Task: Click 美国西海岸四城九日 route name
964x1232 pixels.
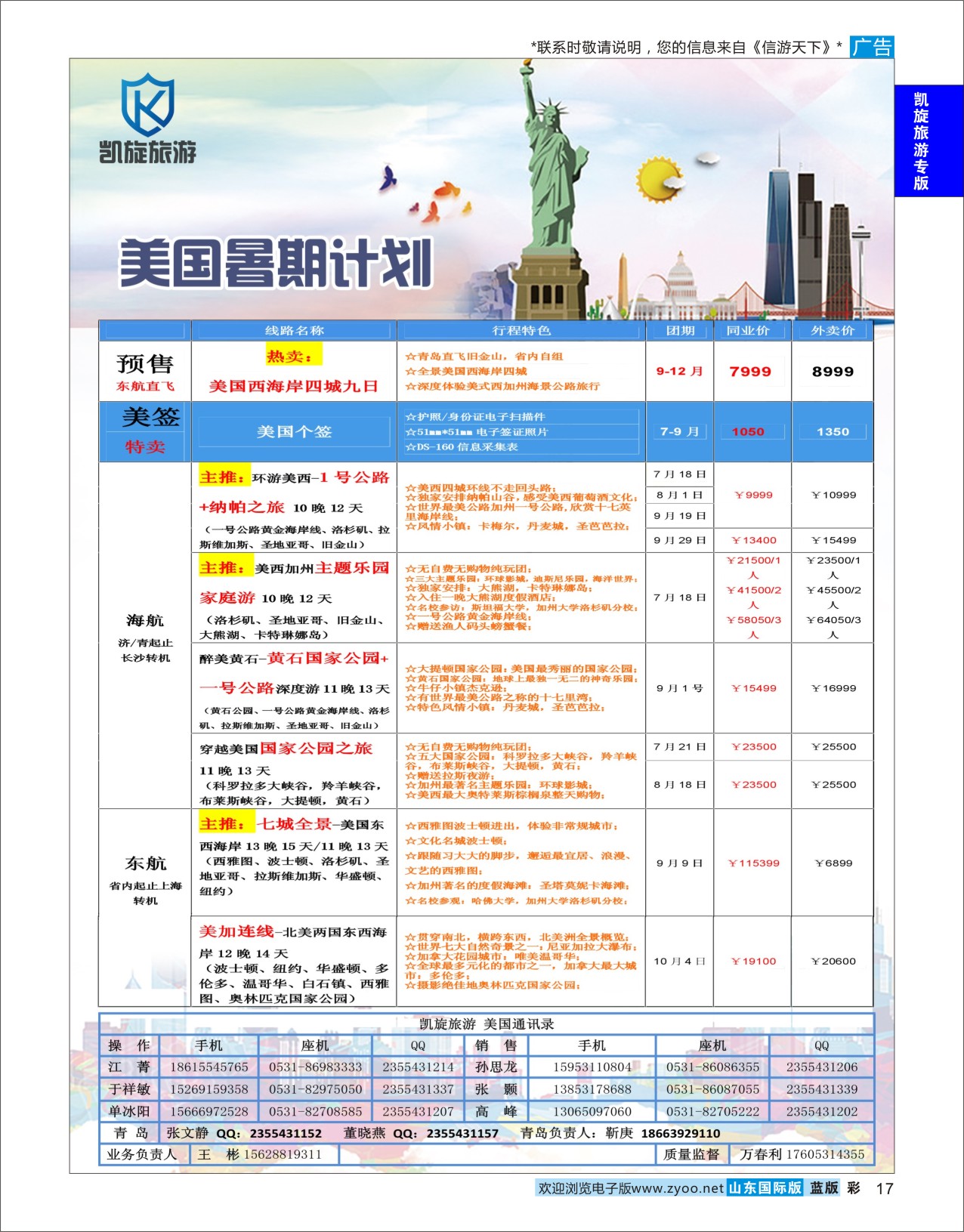Action: 294,386
